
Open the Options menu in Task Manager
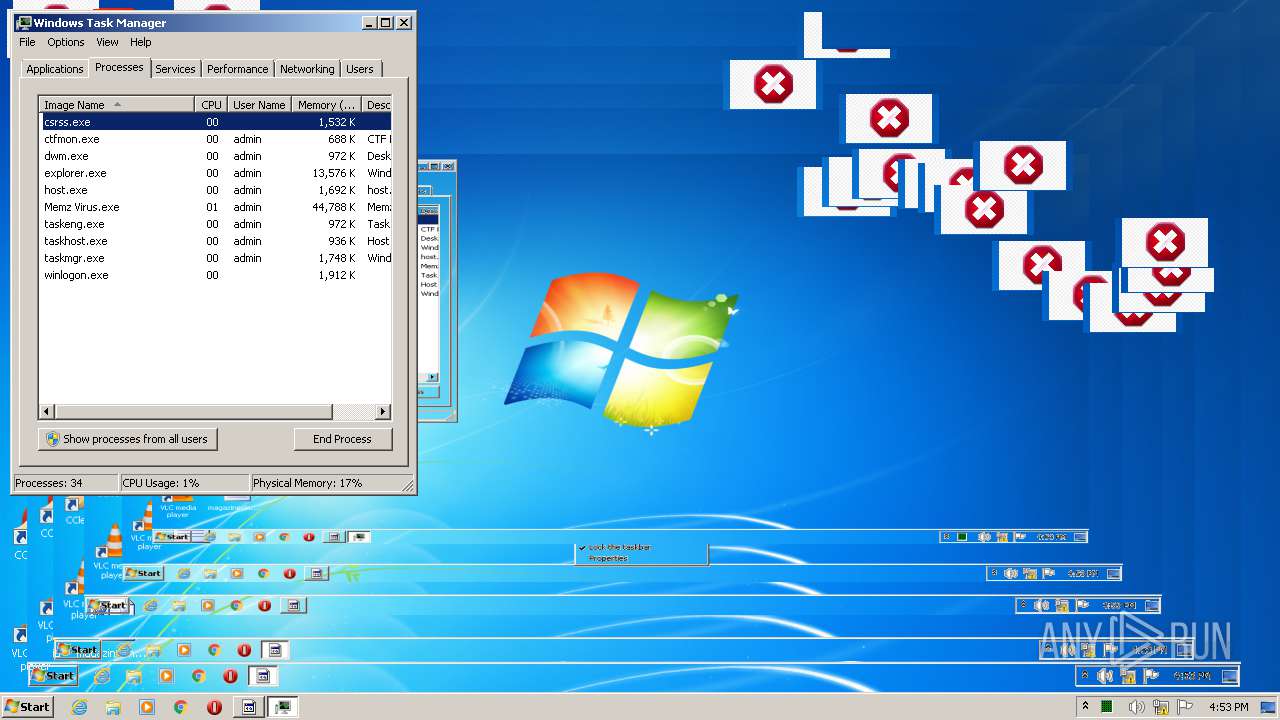pyautogui.click(x=66, y=42)
